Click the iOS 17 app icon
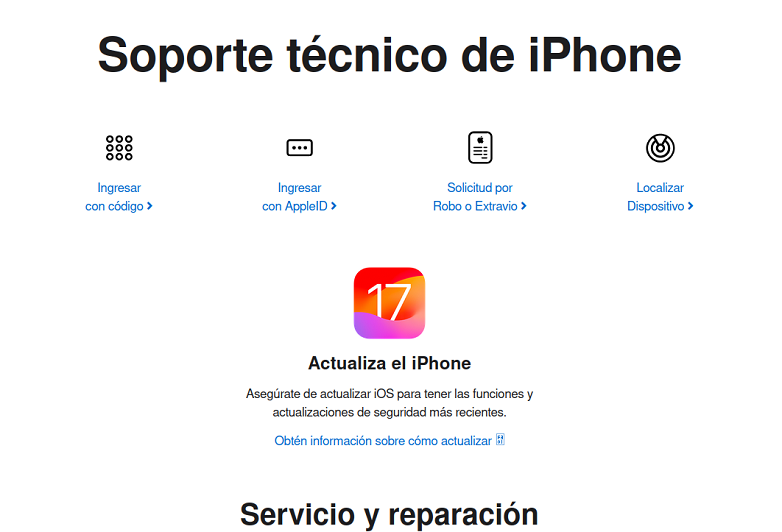 pyautogui.click(x=390, y=303)
